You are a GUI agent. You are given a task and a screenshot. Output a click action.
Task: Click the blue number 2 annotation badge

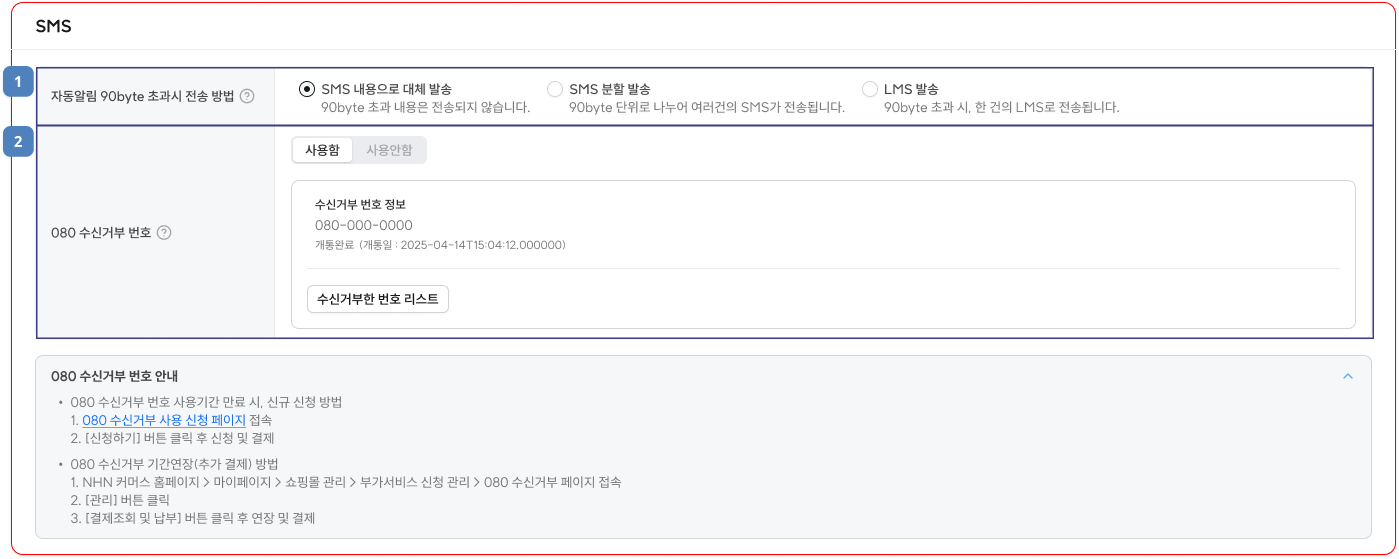(x=18, y=142)
